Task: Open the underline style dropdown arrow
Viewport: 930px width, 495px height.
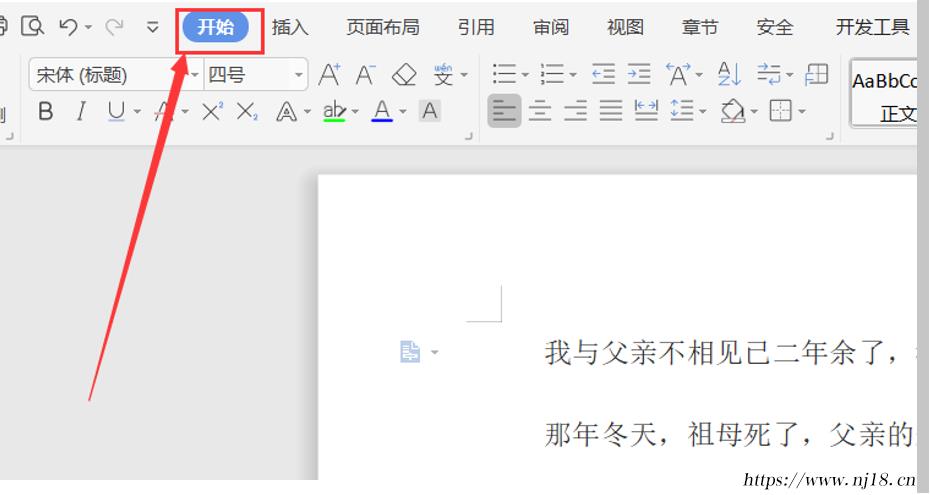Action: (x=137, y=111)
